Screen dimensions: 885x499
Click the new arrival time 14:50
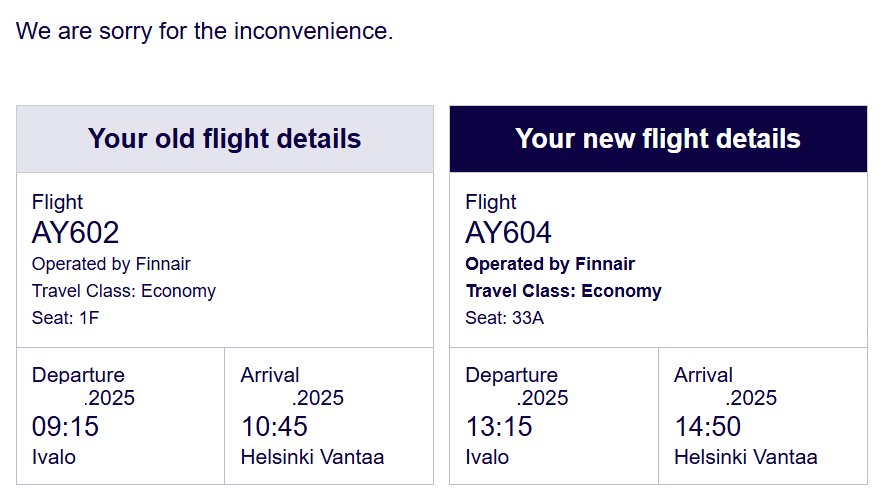coord(708,427)
